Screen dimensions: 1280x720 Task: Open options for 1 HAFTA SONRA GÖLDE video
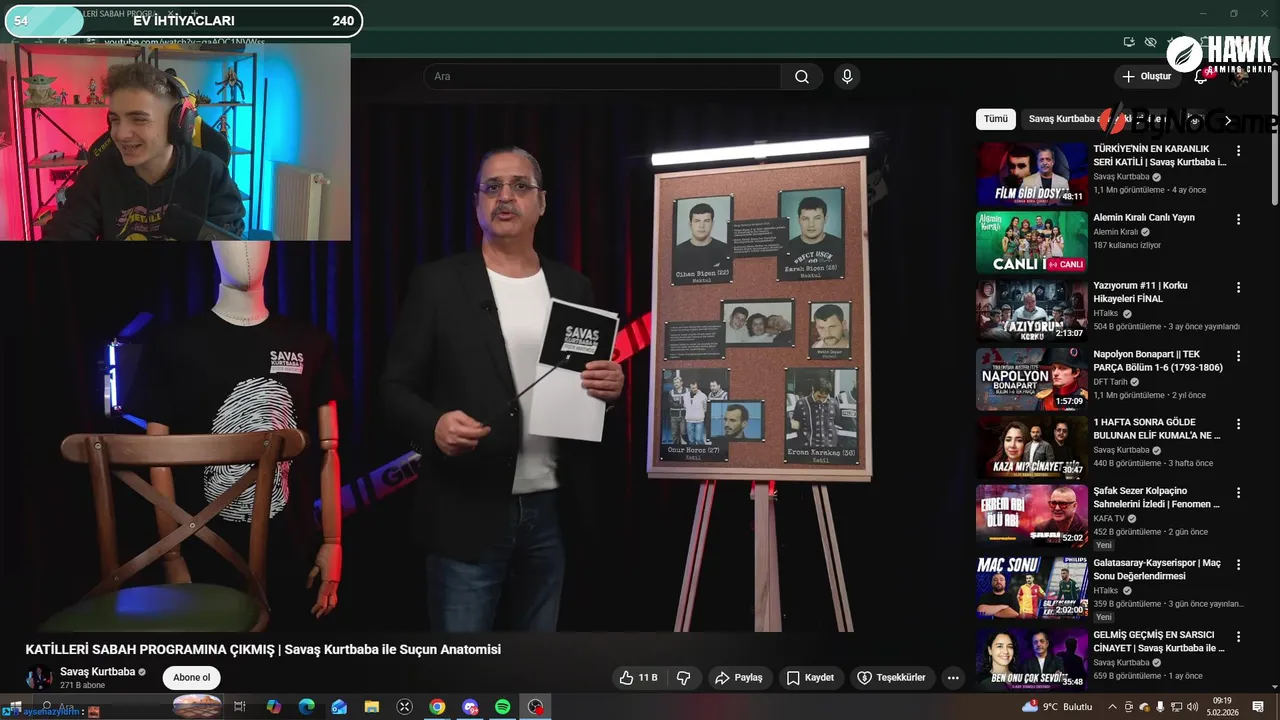1238,424
